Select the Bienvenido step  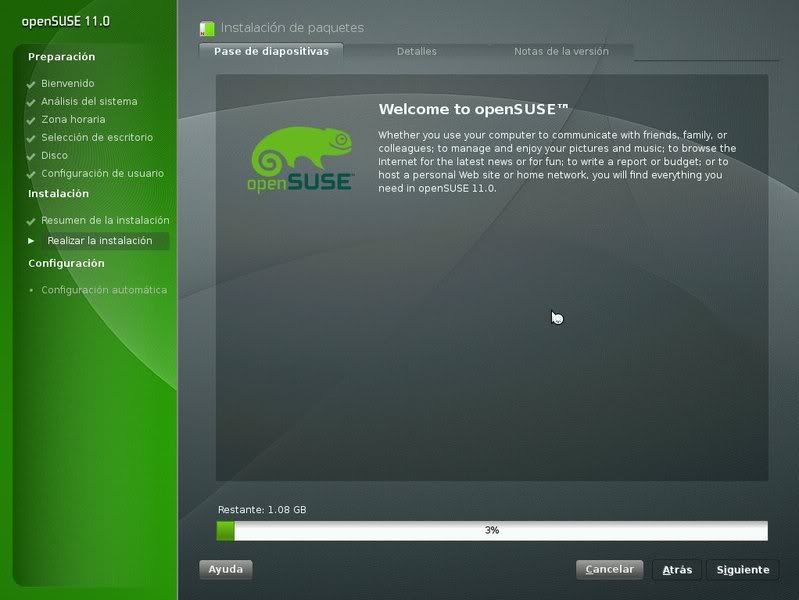68,83
